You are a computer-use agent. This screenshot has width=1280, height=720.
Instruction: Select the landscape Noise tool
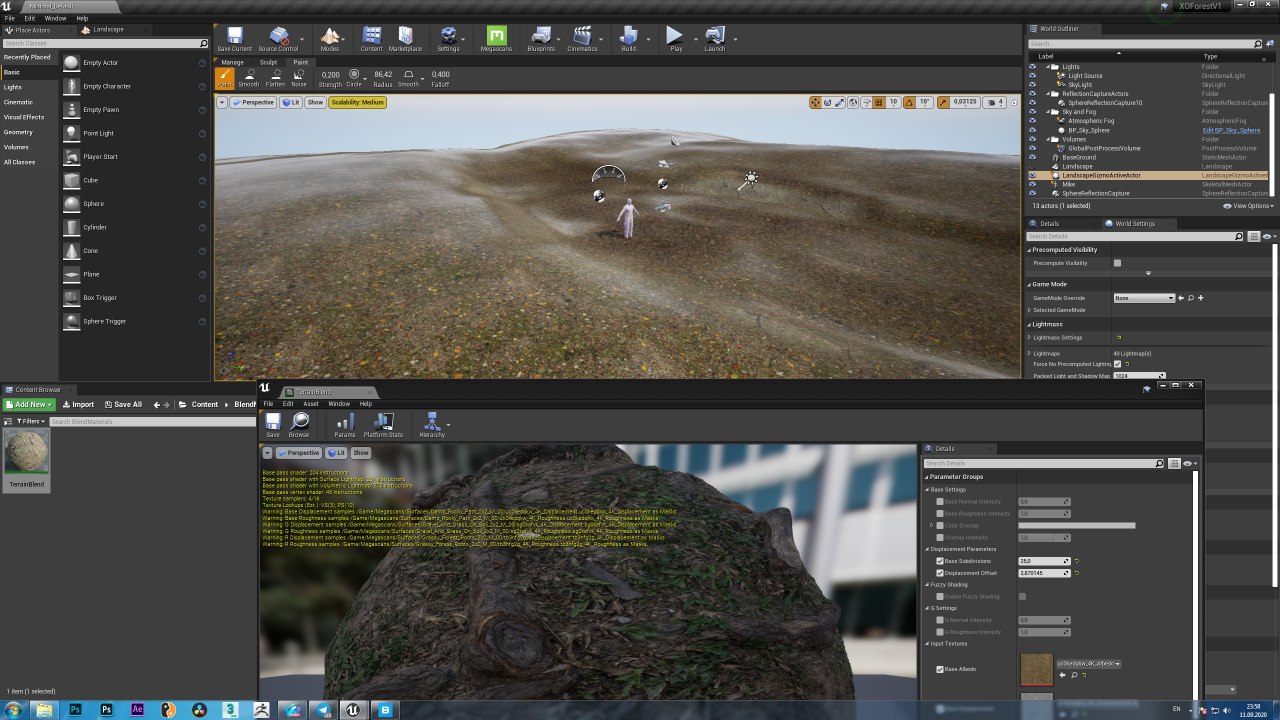tap(299, 77)
